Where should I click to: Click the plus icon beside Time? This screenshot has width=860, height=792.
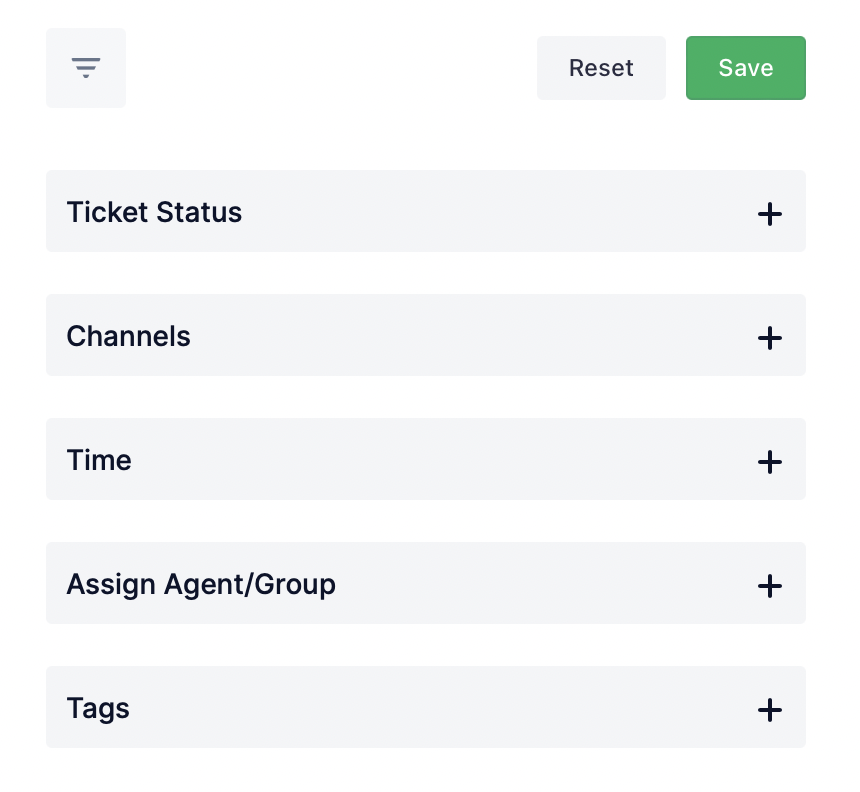[x=769, y=461]
